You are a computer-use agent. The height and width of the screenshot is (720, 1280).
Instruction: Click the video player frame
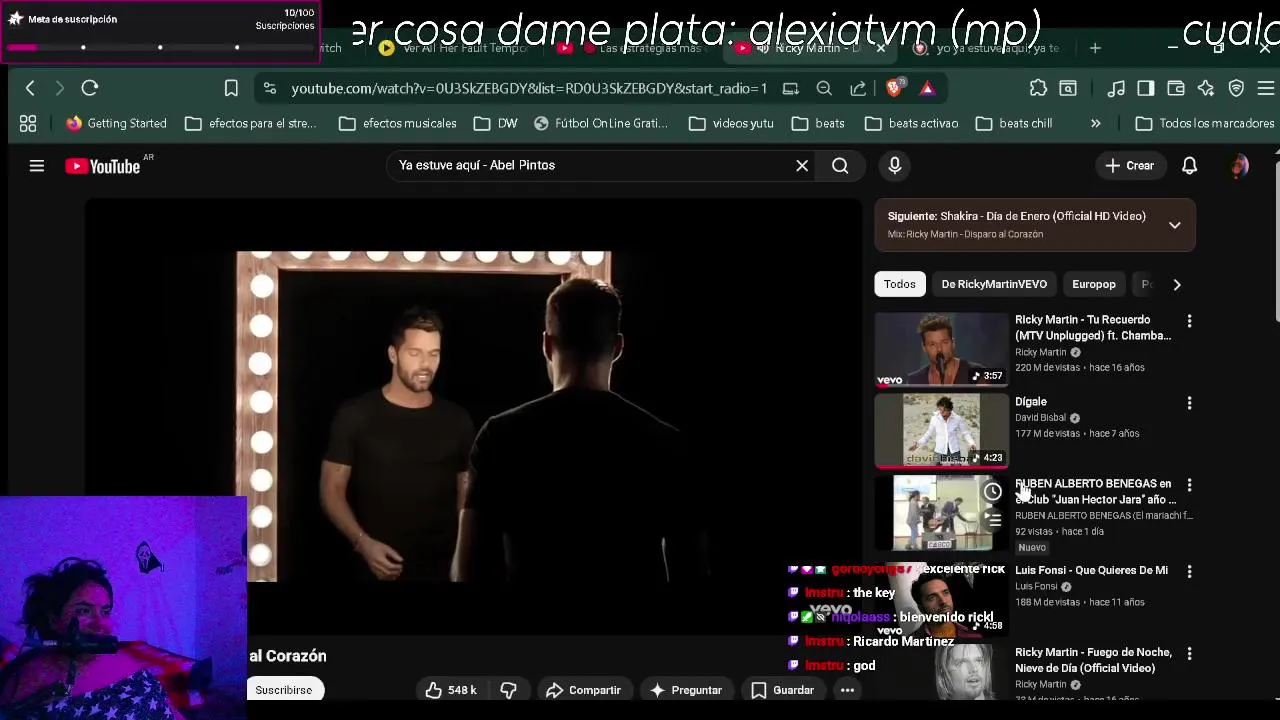click(x=473, y=416)
